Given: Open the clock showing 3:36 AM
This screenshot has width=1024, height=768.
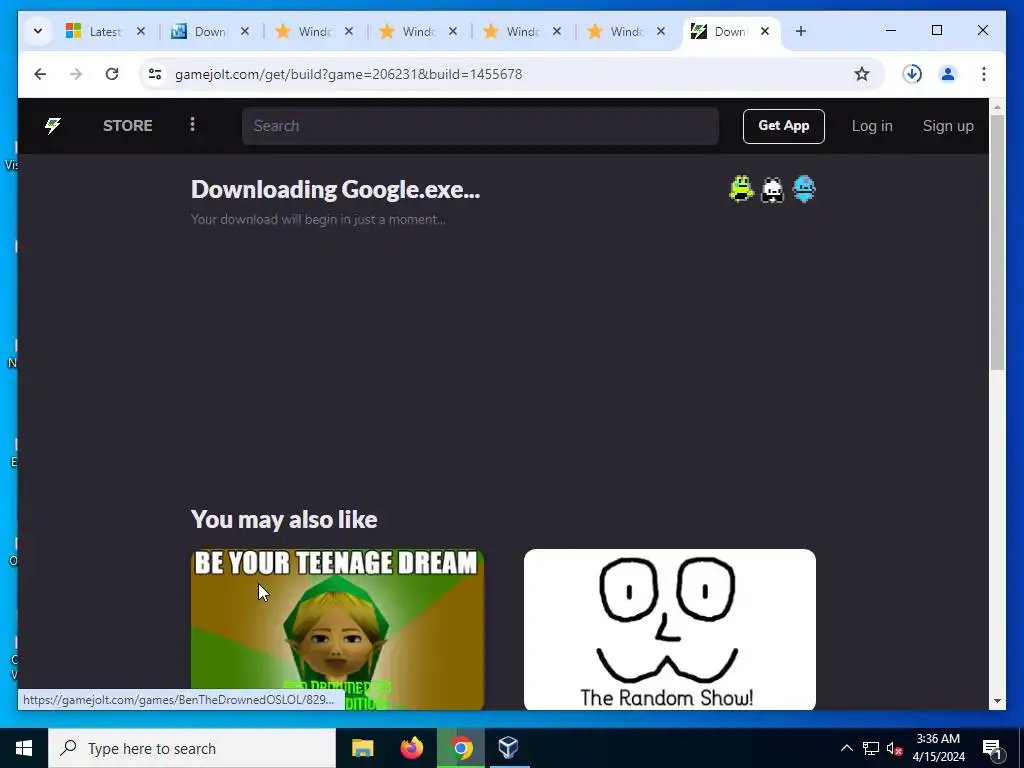Looking at the screenshot, I should point(938,748).
